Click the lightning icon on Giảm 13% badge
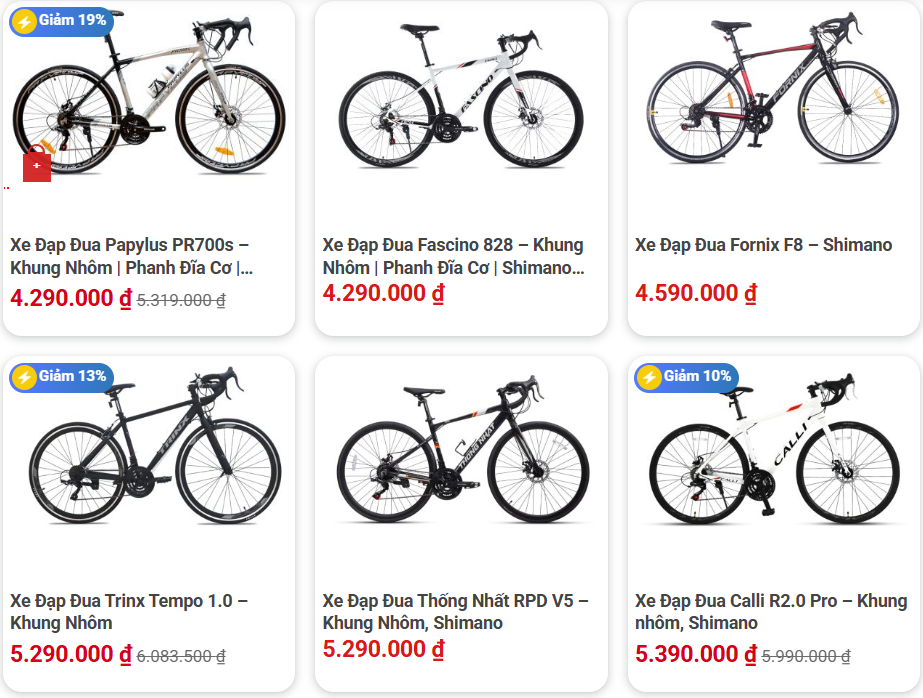 pos(24,377)
